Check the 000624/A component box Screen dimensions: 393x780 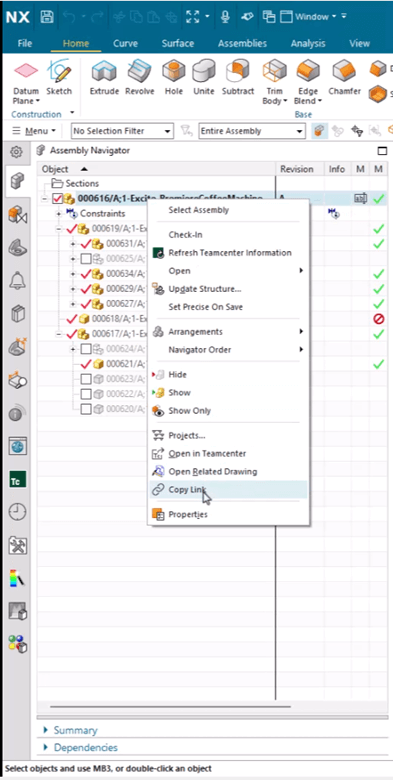pyautogui.click(x=86, y=349)
